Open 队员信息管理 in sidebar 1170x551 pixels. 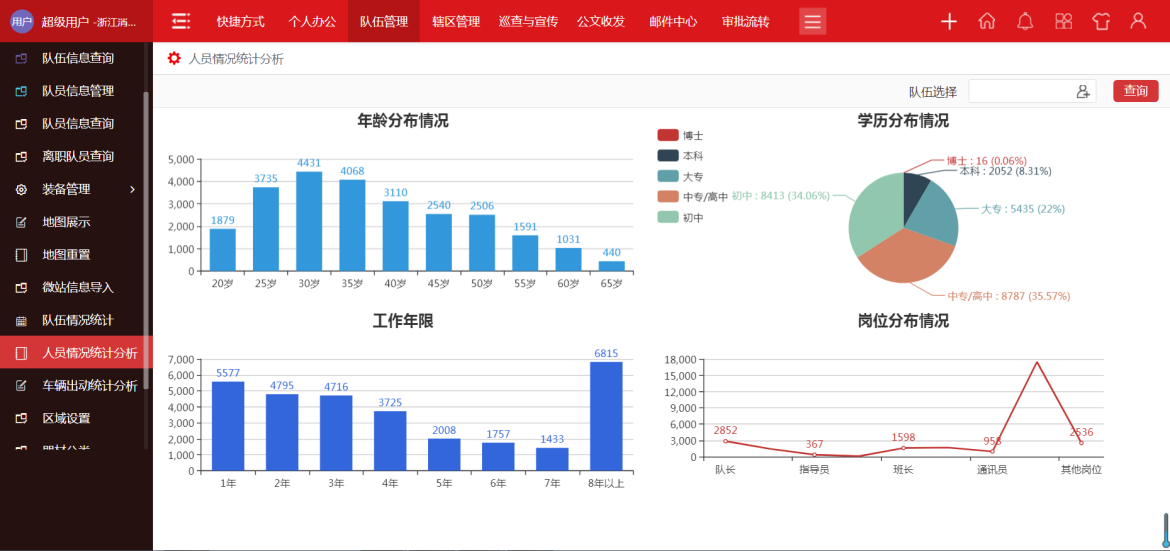click(78, 91)
